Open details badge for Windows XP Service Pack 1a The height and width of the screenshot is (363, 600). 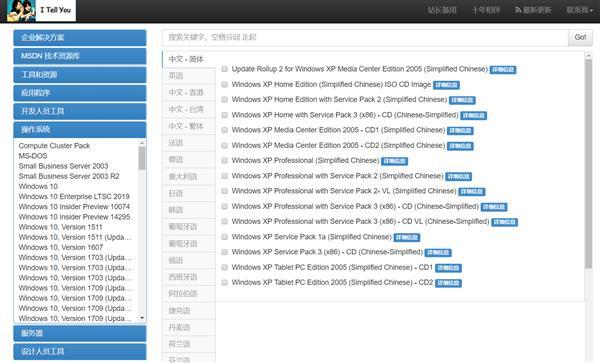point(407,238)
